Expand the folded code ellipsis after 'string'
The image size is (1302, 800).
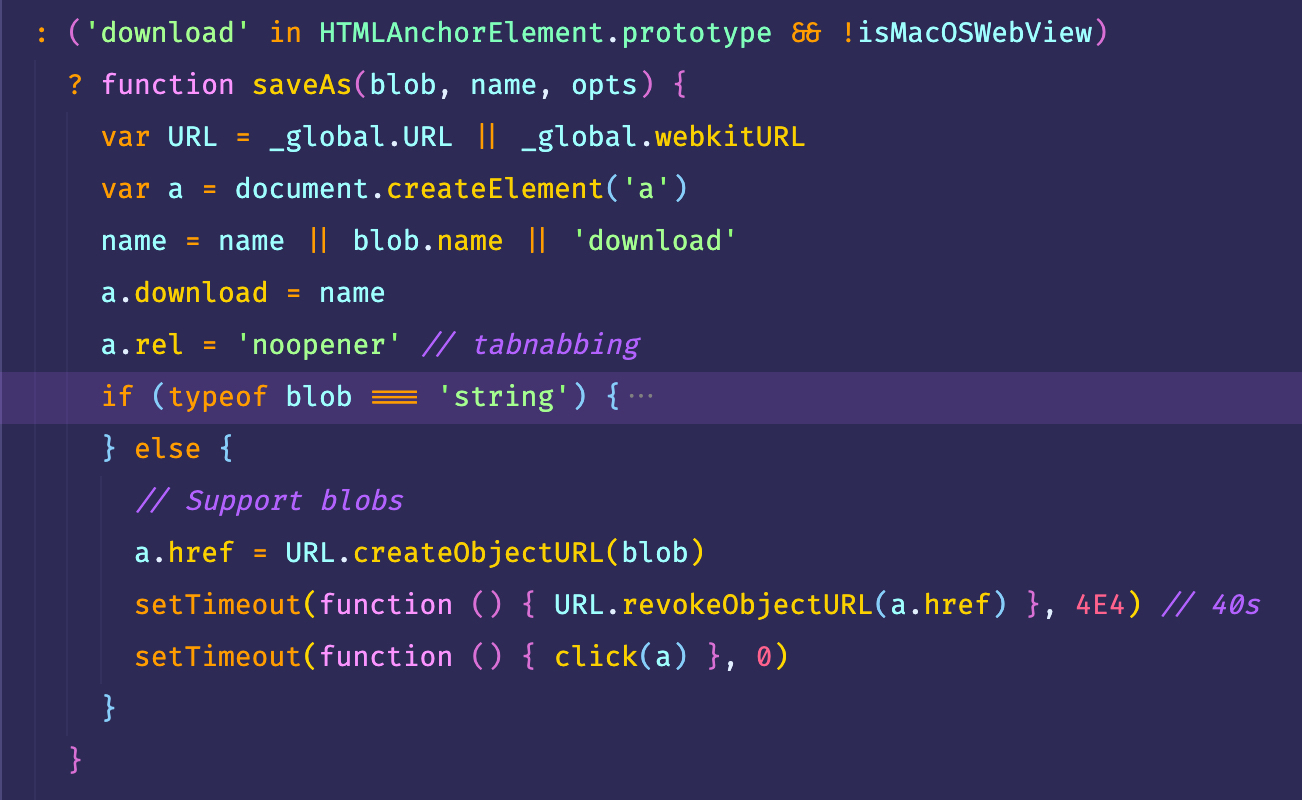click(641, 397)
